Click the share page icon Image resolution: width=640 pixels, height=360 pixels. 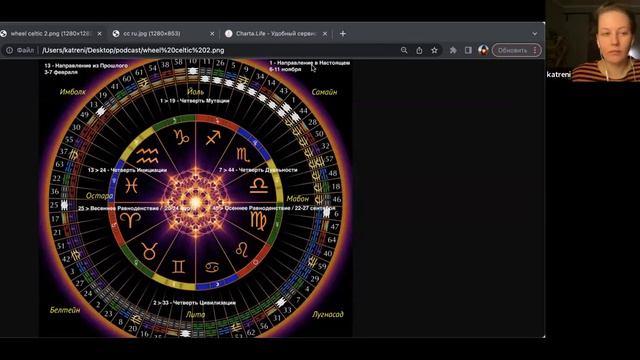click(419, 50)
